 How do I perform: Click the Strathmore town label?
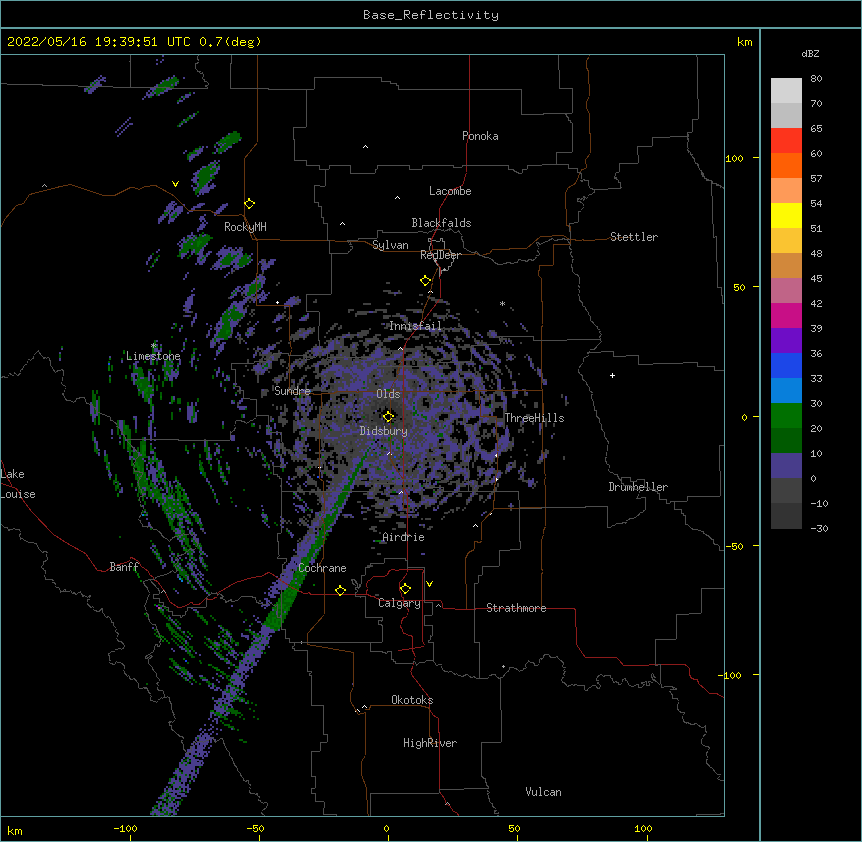[x=516, y=608]
